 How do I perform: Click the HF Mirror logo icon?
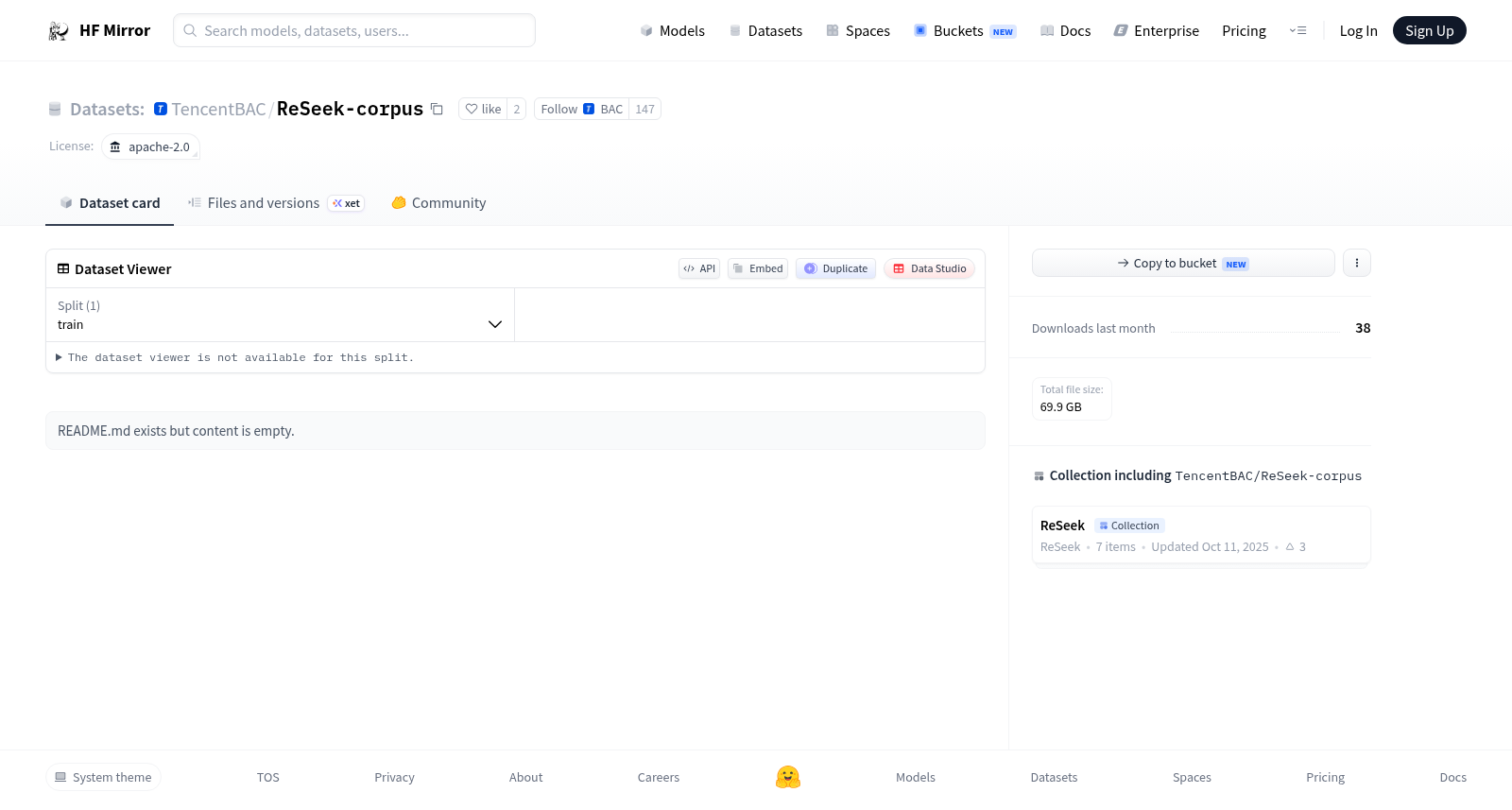tap(59, 31)
